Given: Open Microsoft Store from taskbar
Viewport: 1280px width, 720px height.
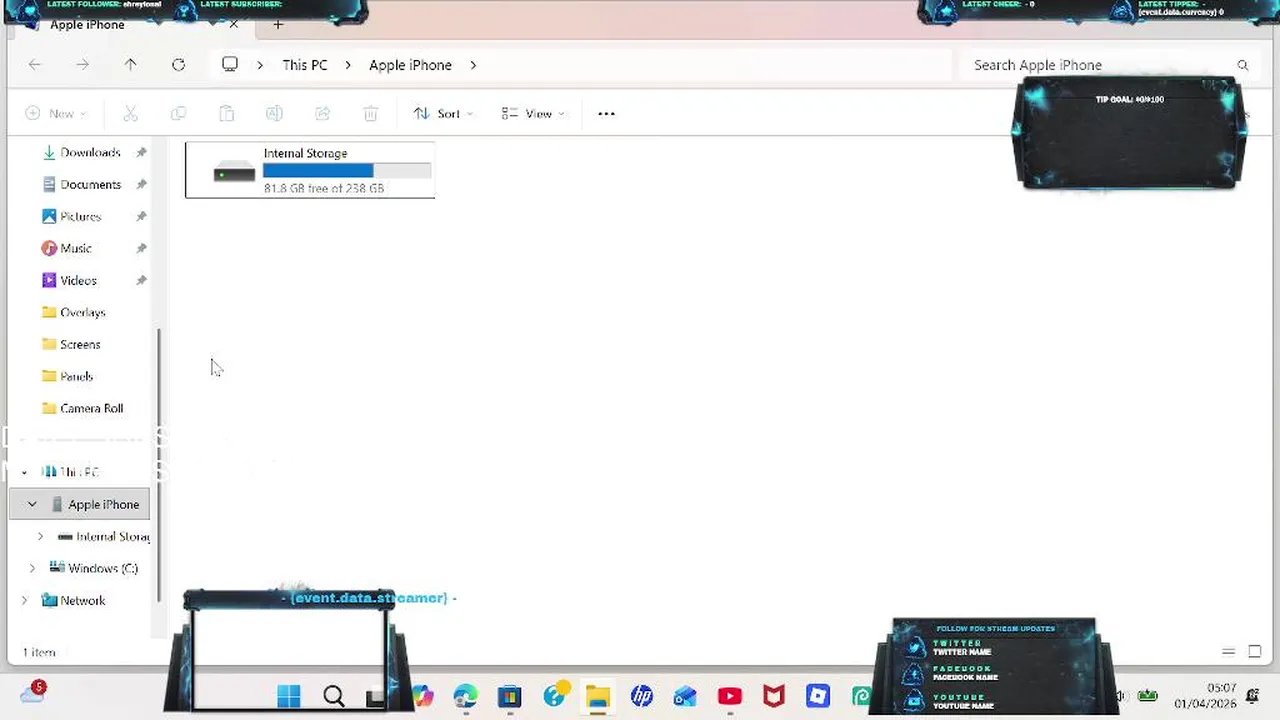Looking at the screenshot, I should click(x=509, y=696).
